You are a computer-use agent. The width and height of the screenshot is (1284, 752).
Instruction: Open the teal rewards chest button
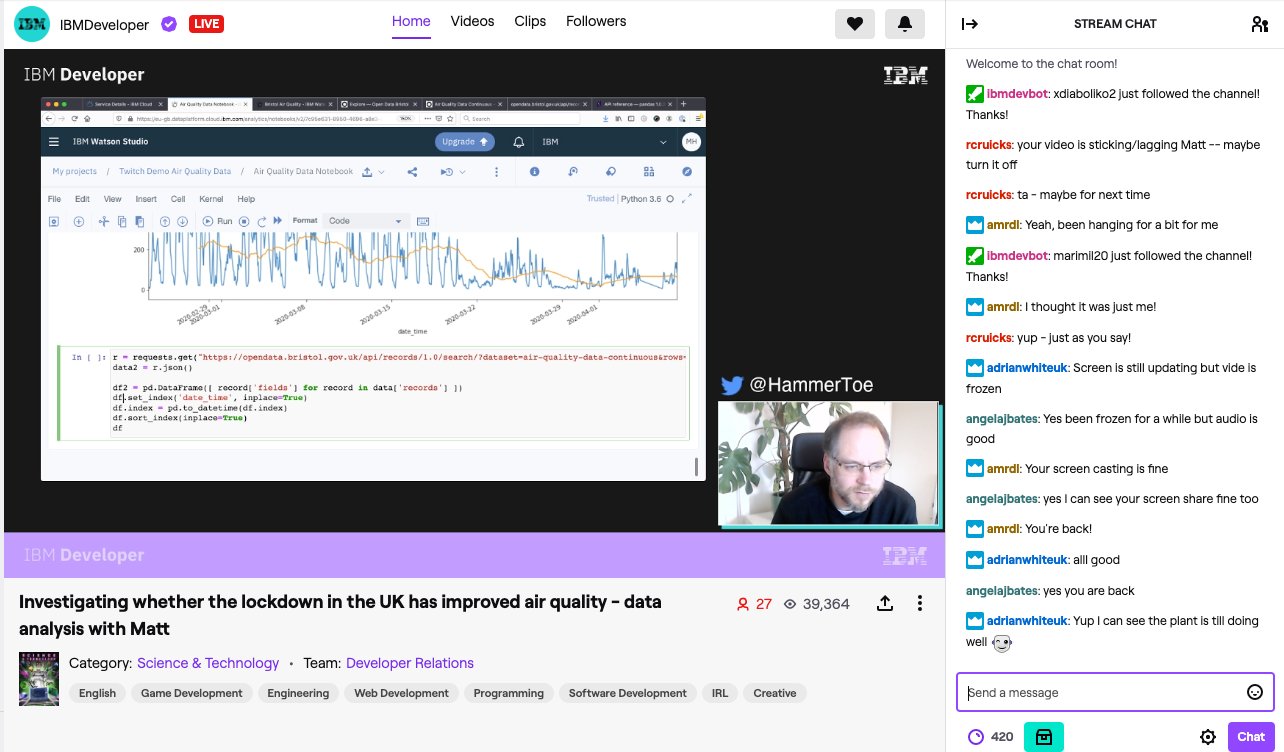(1044, 737)
